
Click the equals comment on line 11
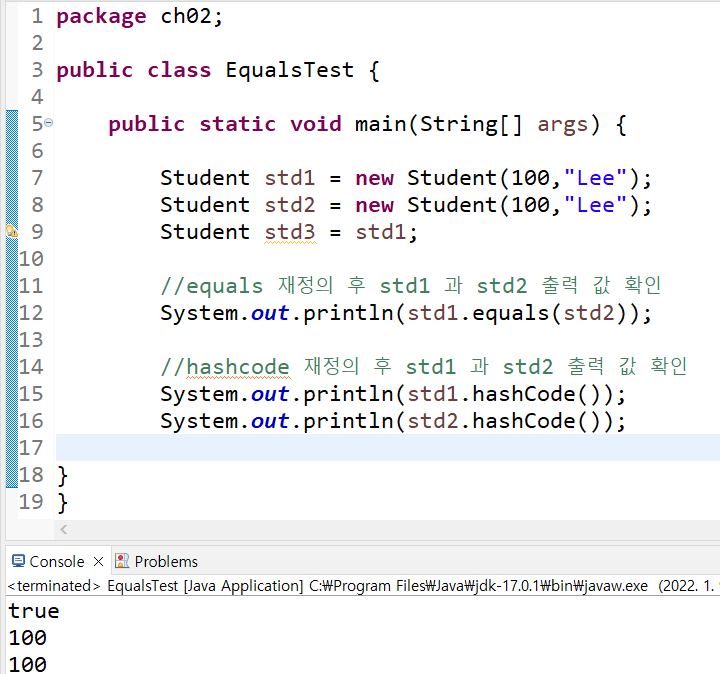[411, 286]
